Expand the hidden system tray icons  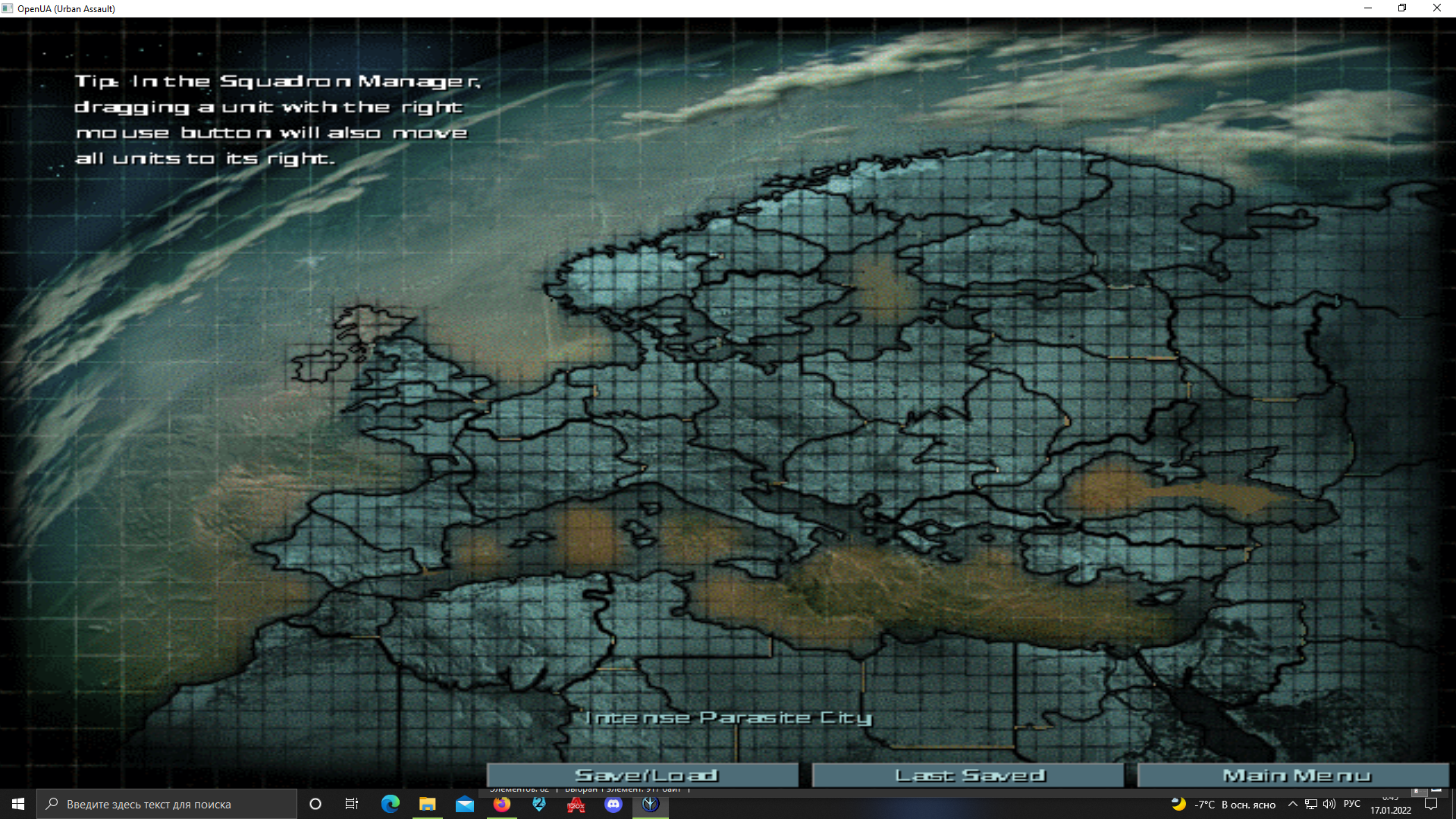coord(1293,805)
